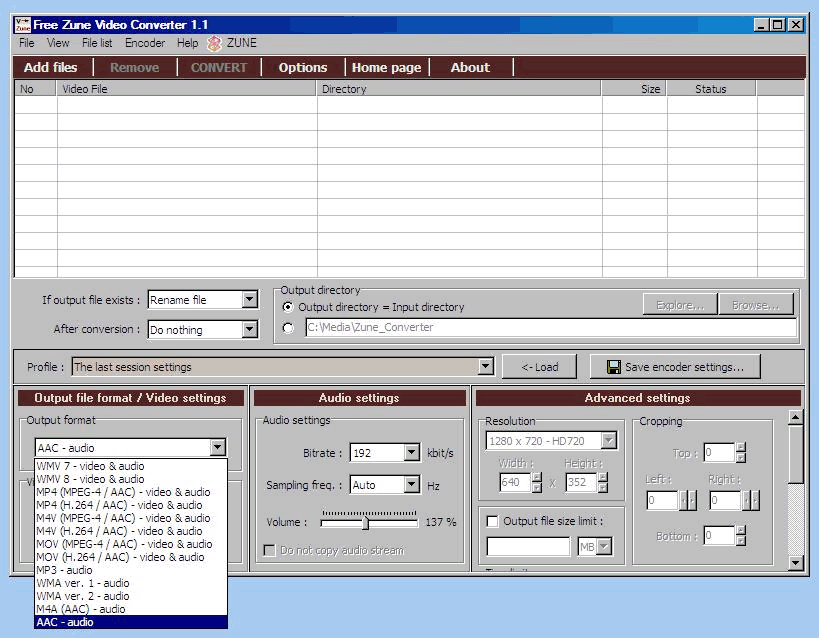The image size is (819, 638).
Task: Click the app icon in the title bar
Action: (22, 24)
